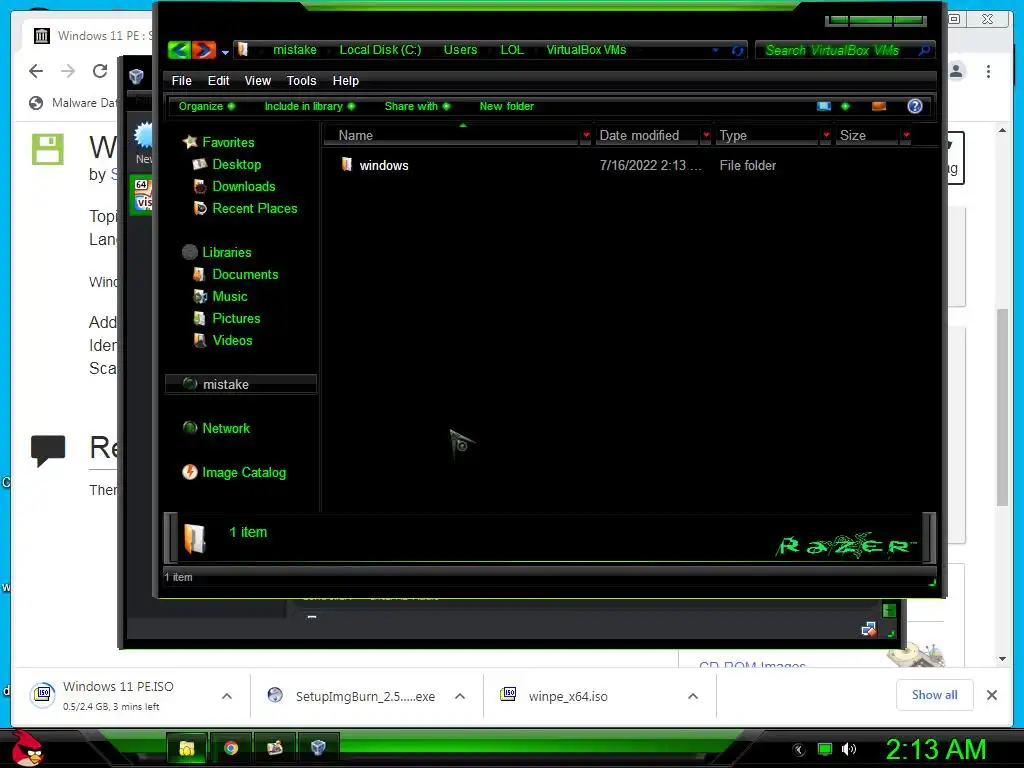Click Users in address breadcrumb
This screenshot has width=1024, height=768.
point(460,50)
